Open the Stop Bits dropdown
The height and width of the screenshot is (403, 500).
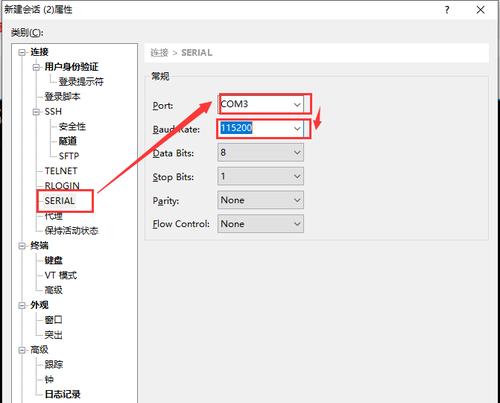(x=261, y=176)
